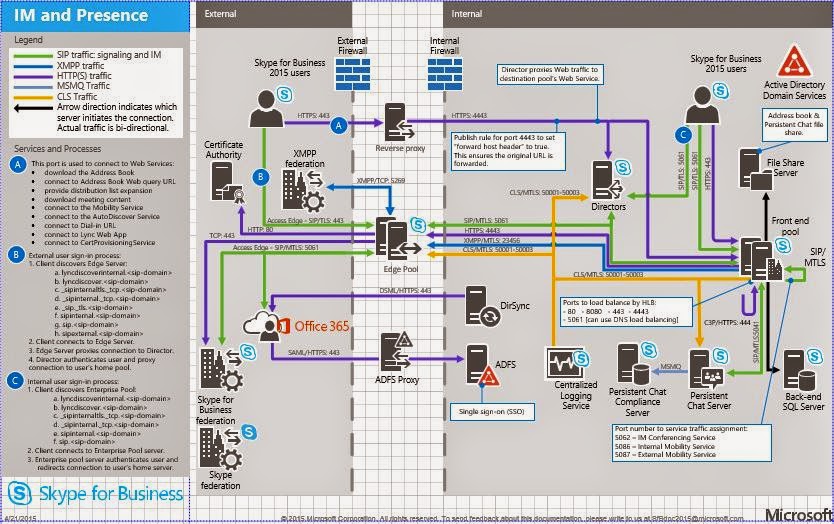Screen dimensions: 834x524
Task: Click 'Internal user sign-in process' text
Action: [x=73, y=381]
